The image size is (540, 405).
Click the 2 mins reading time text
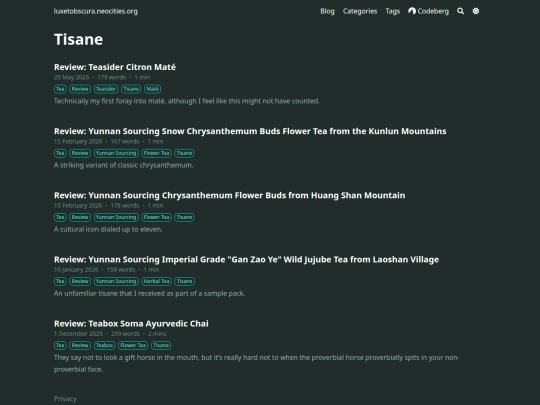[157, 333]
